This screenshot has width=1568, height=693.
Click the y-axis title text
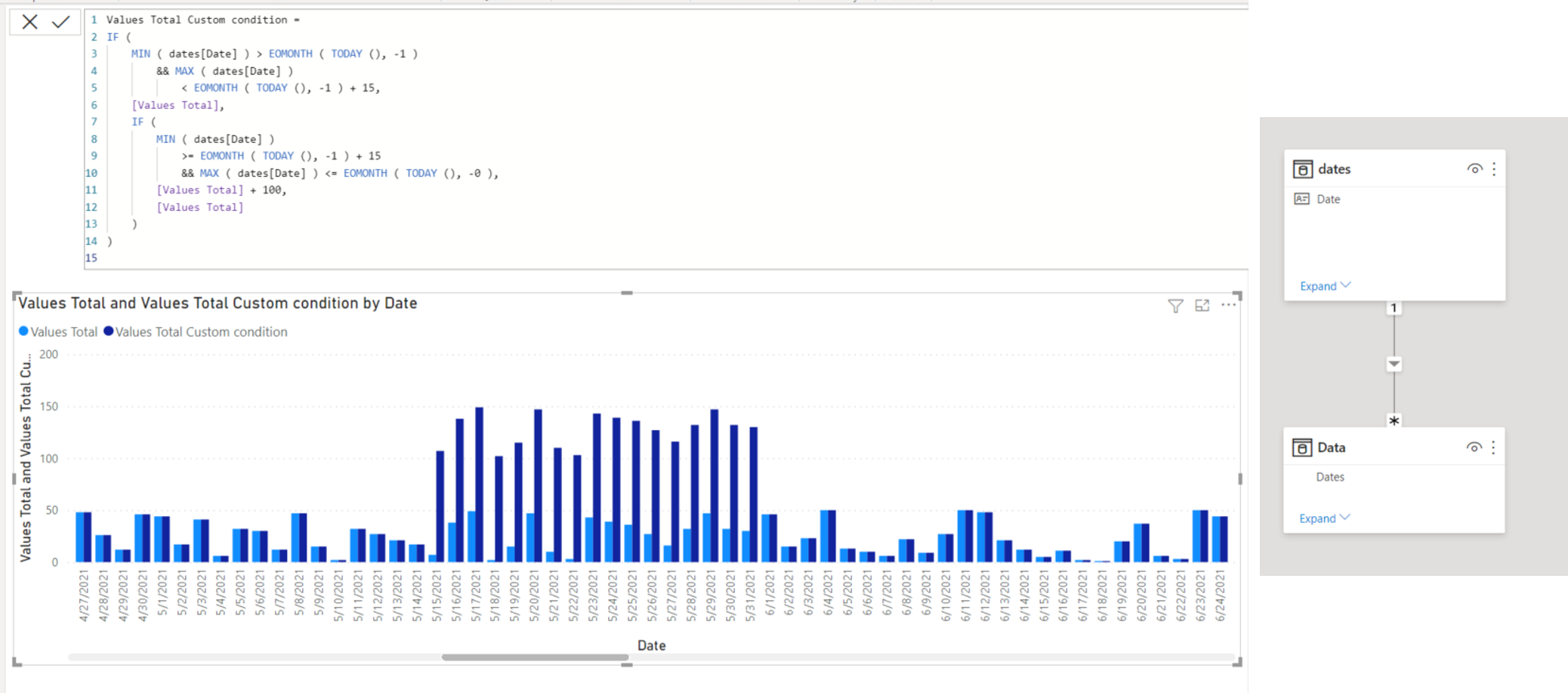click(26, 458)
